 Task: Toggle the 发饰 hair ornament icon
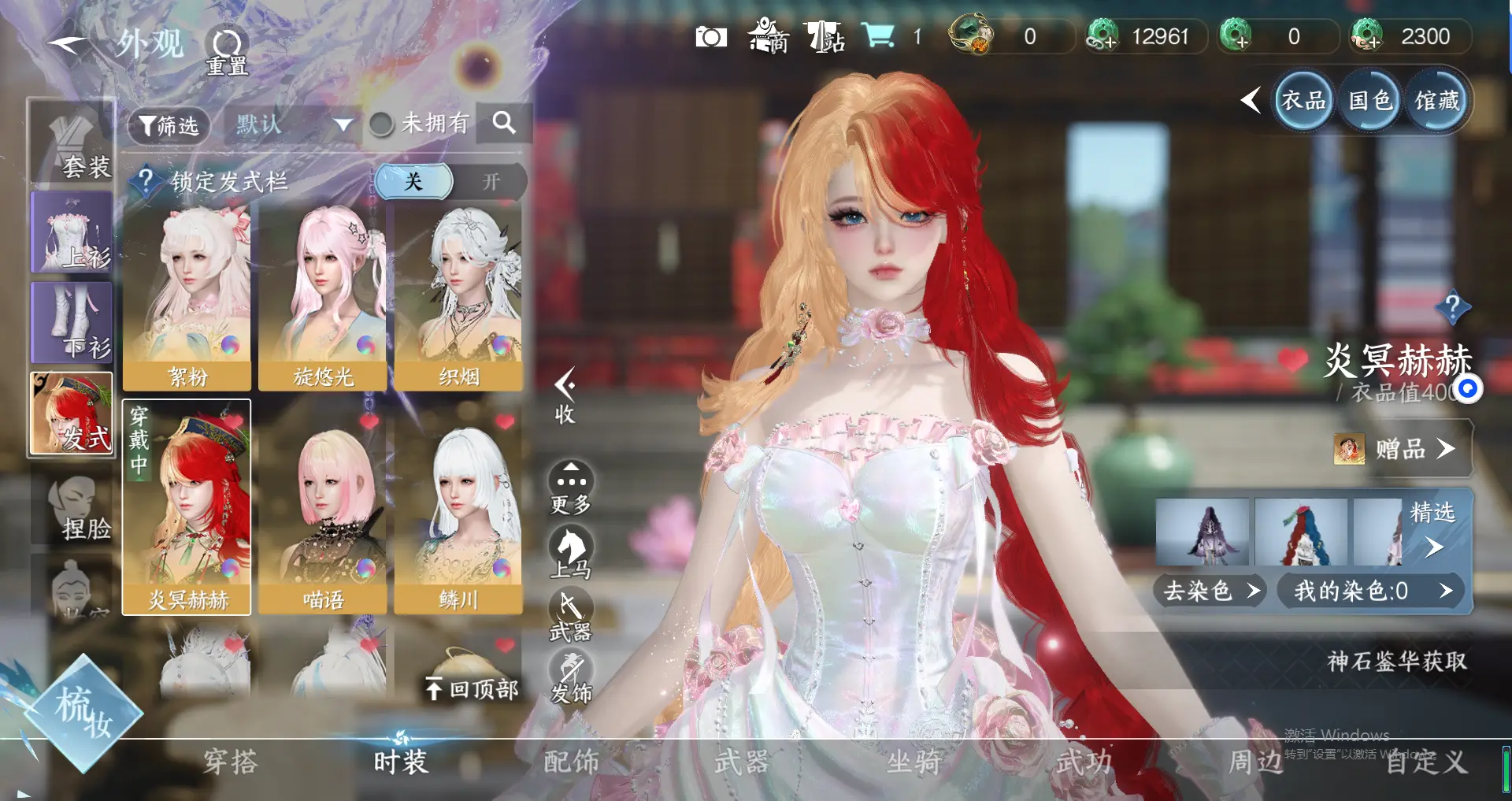tap(571, 677)
